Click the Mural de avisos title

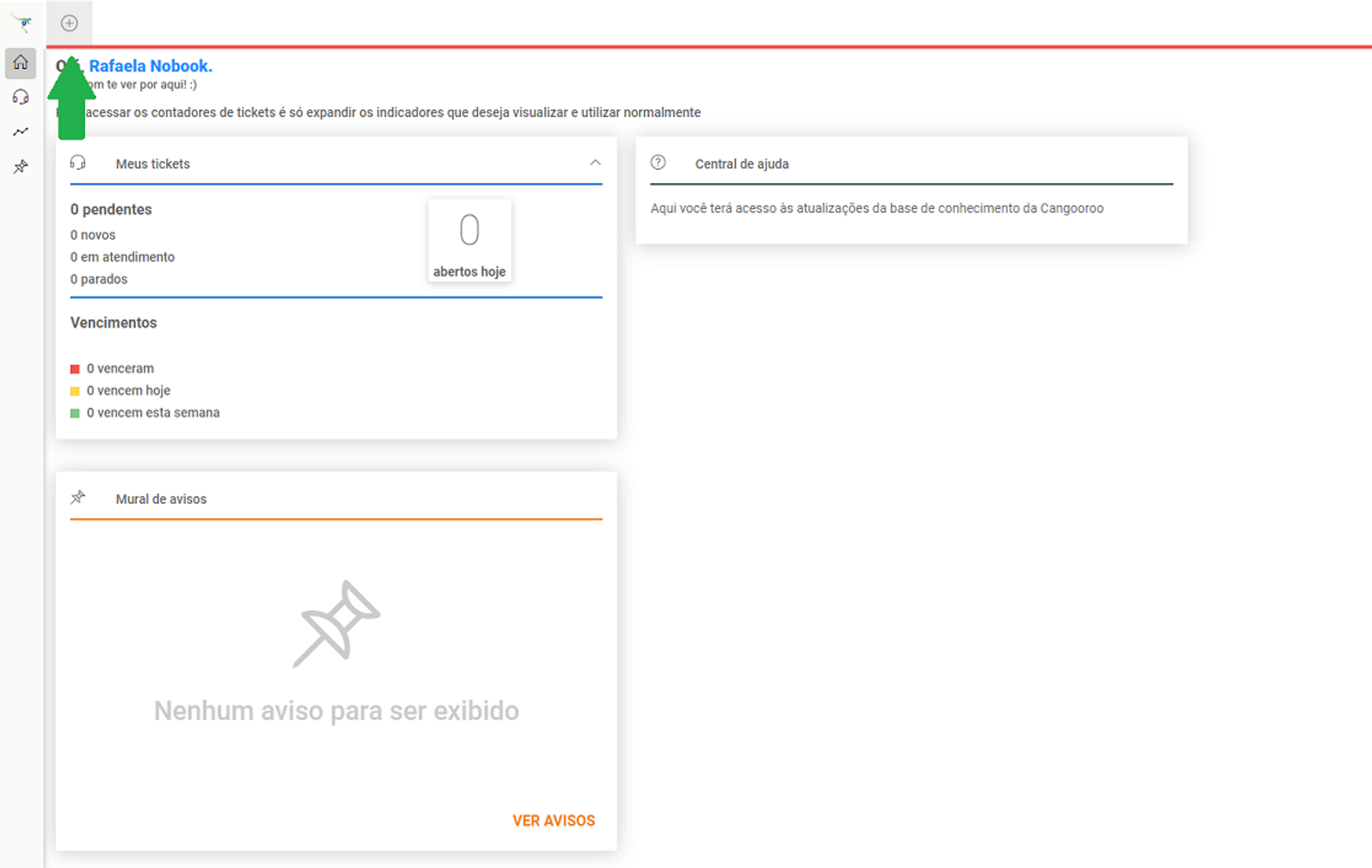[x=161, y=499]
